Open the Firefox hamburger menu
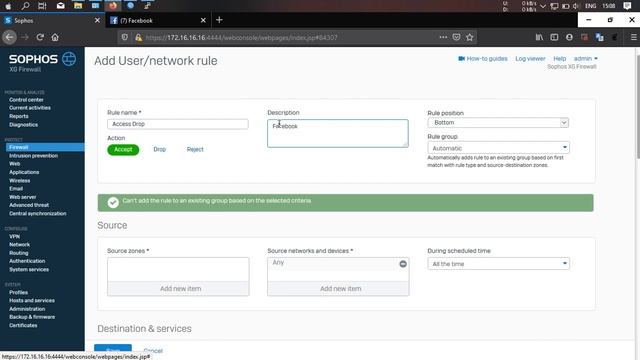 tap(633, 37)
